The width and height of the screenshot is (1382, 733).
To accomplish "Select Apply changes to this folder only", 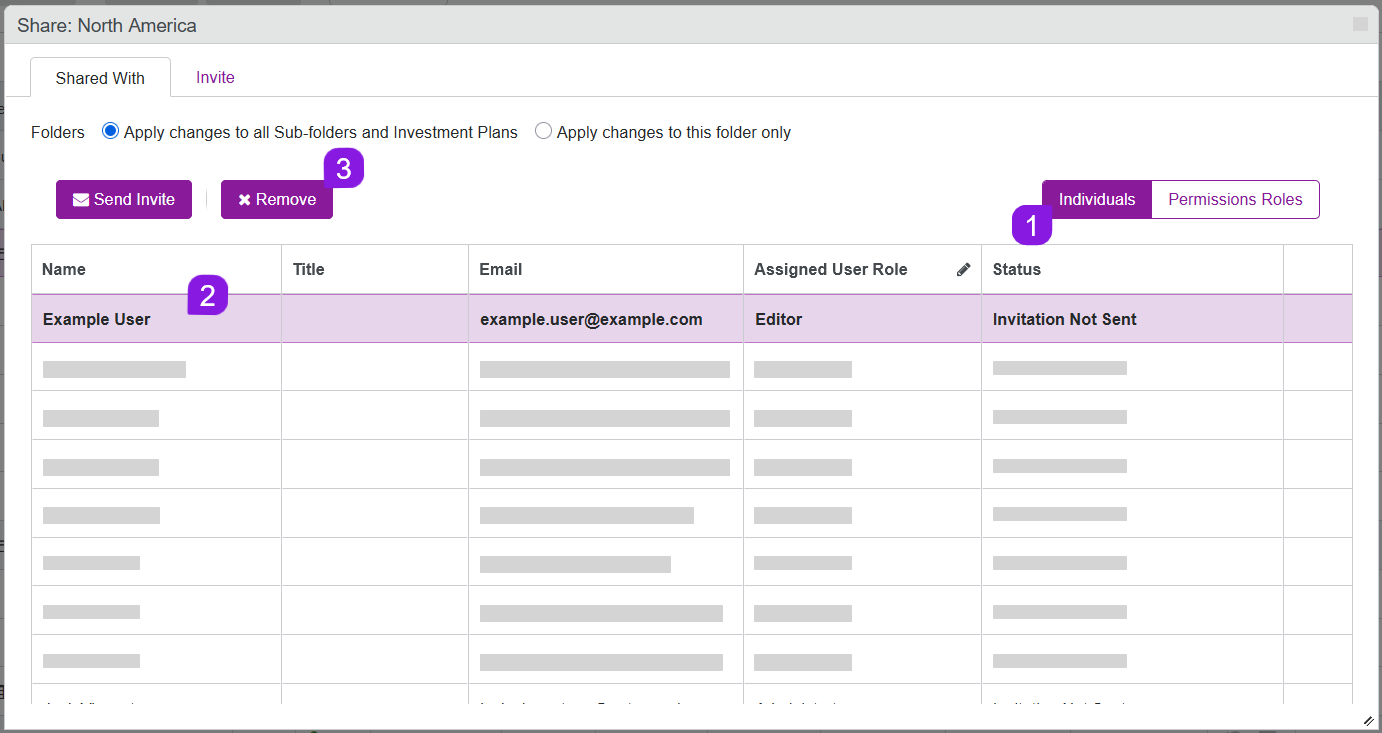I will point(543,132).
